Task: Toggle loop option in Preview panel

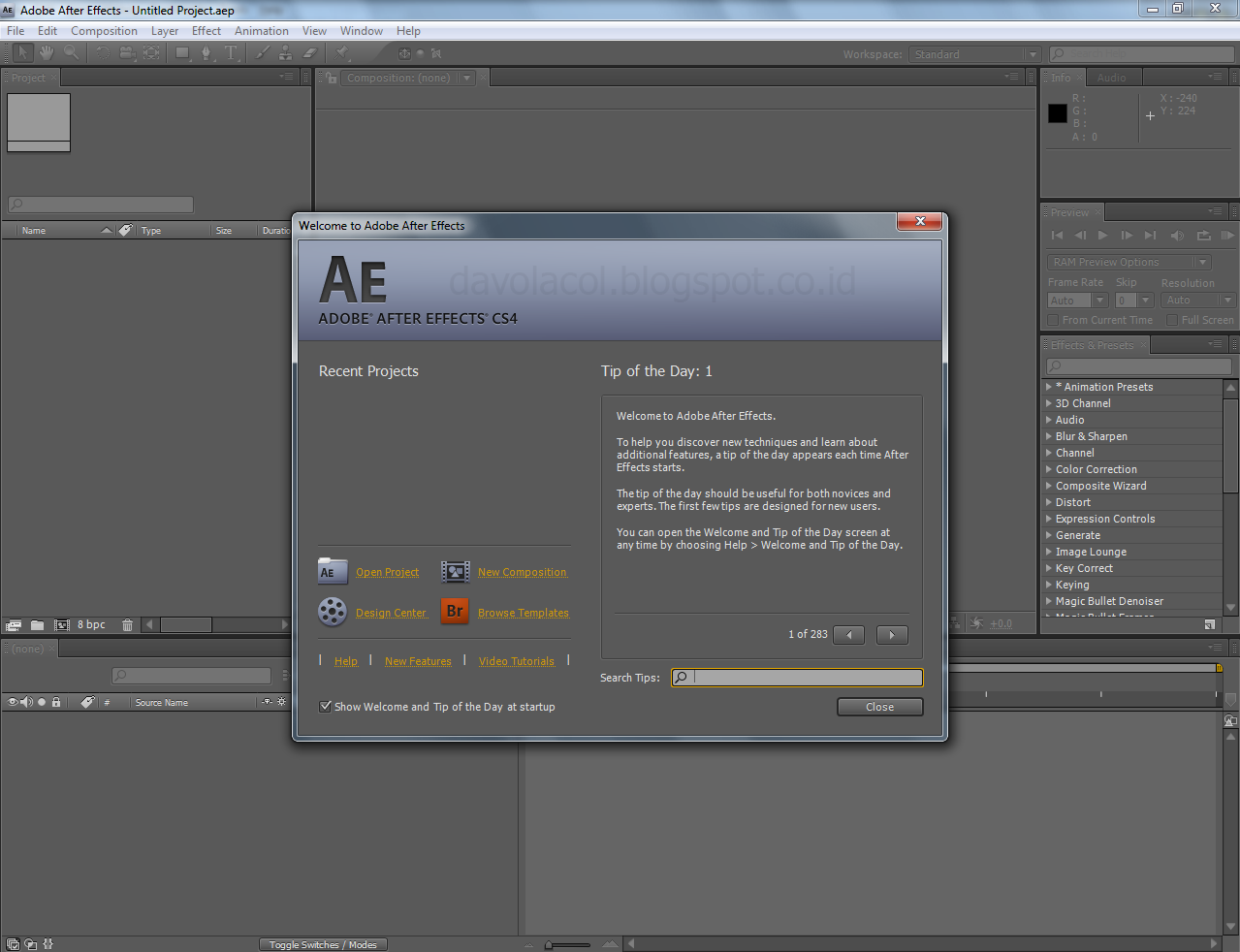Action: (1203, 236)
